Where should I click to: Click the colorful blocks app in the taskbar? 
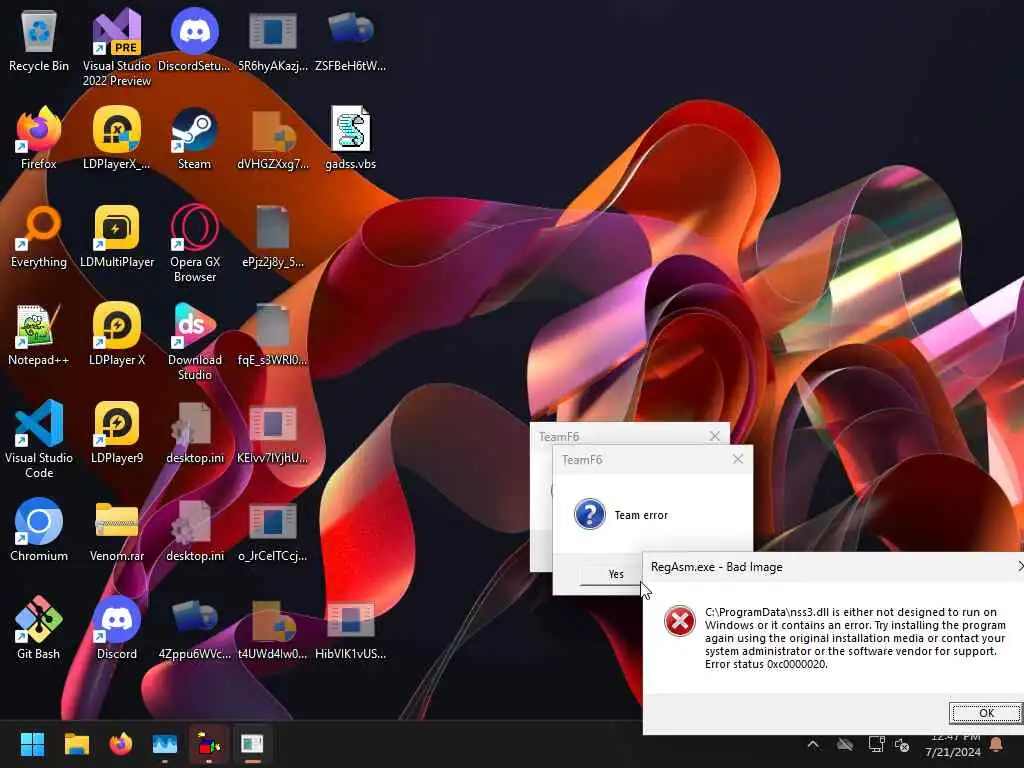coord(209,744)
